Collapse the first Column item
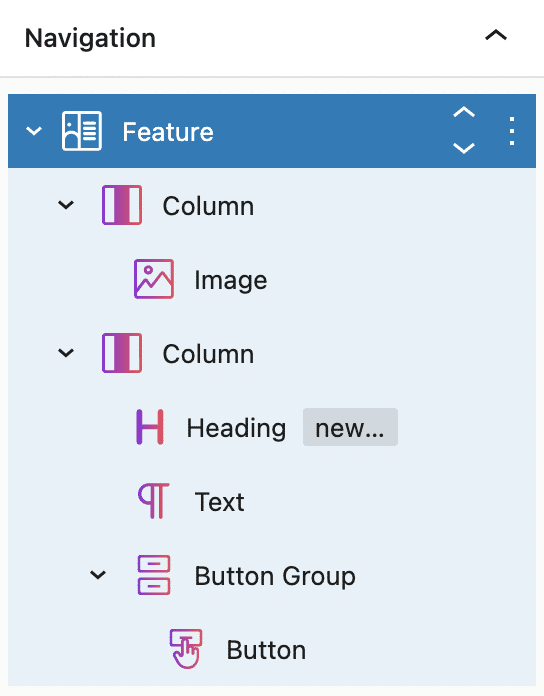The width and height of the screenshot is (544, 696). [66, 205]
